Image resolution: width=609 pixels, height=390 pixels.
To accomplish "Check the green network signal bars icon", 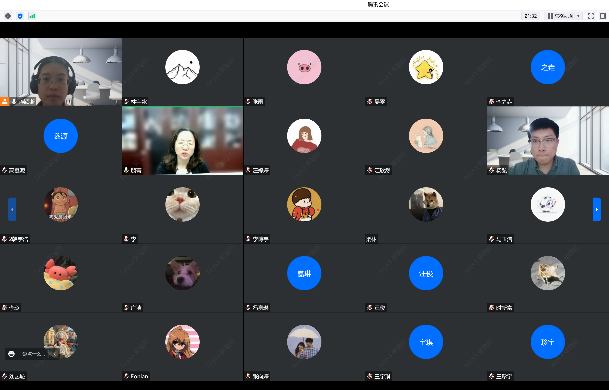I will [x=32, y=16].
